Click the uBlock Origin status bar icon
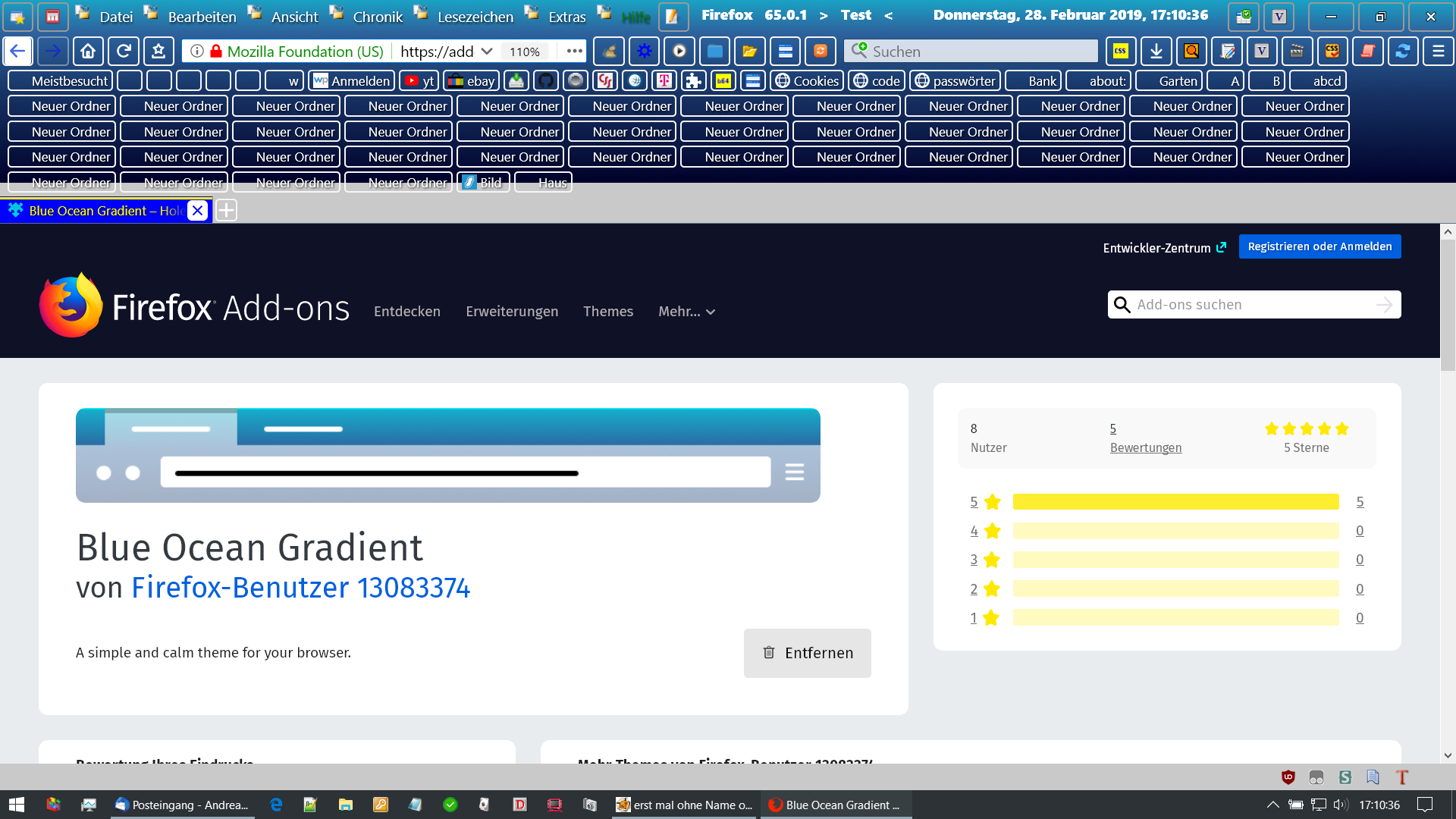This screenshot has height=819, width=1456. (x=1288, y=777)
